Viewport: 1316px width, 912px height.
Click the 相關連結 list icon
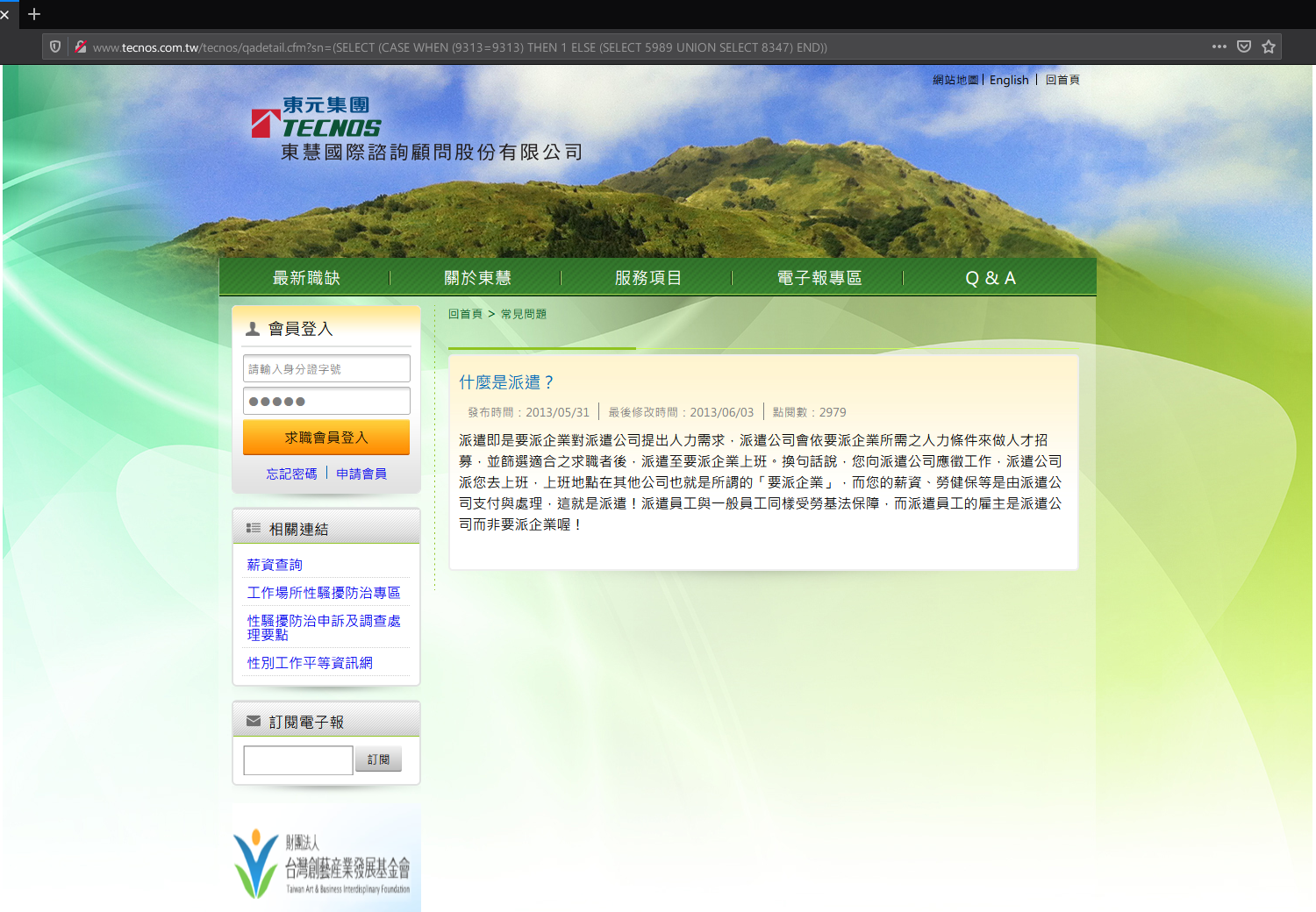pos(254,528)
